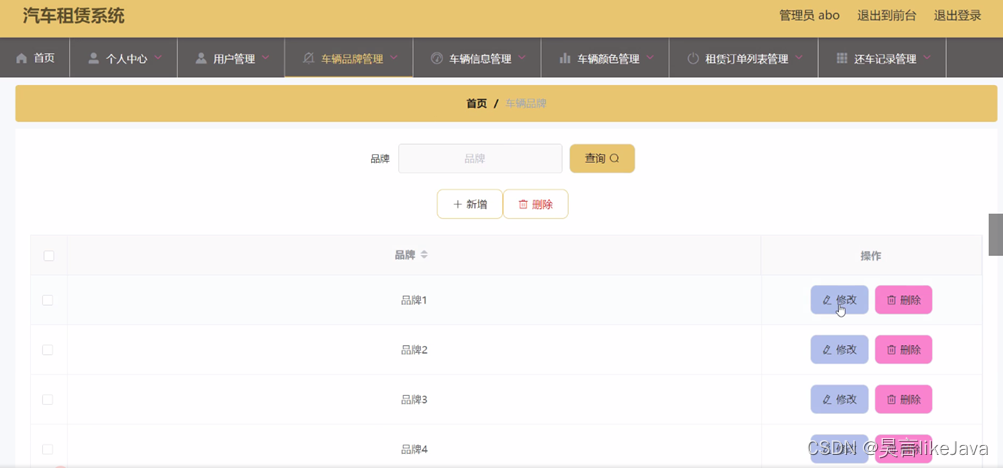Click the 退出登录 link

point(957,16)
